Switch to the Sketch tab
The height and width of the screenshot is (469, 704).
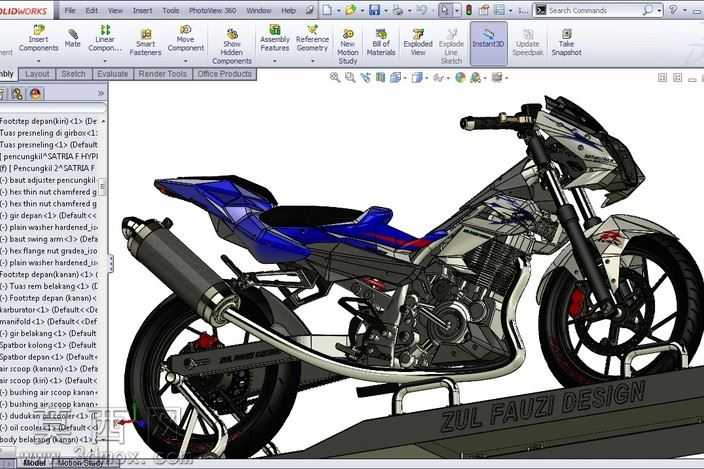pyautogui.click(x=74, y=74)
